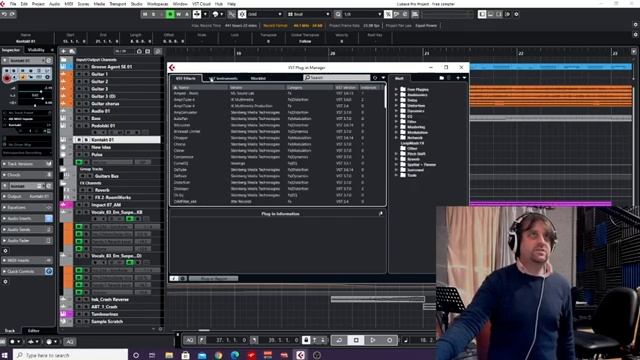Image resolution: width=640 pixels, height=360 pixels.
Task: Expand the Equalizers inspector section
Action: pyautogui.click(x=27, y=207)
